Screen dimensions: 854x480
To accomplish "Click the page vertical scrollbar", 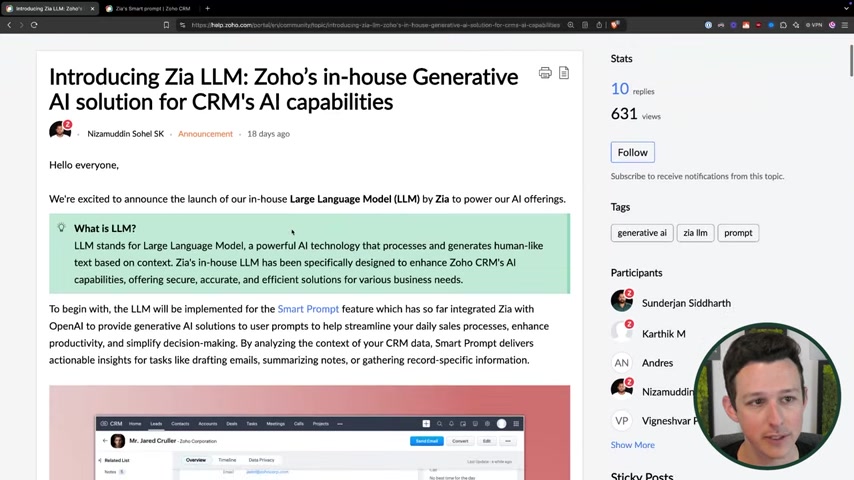I will pos(851,60).
